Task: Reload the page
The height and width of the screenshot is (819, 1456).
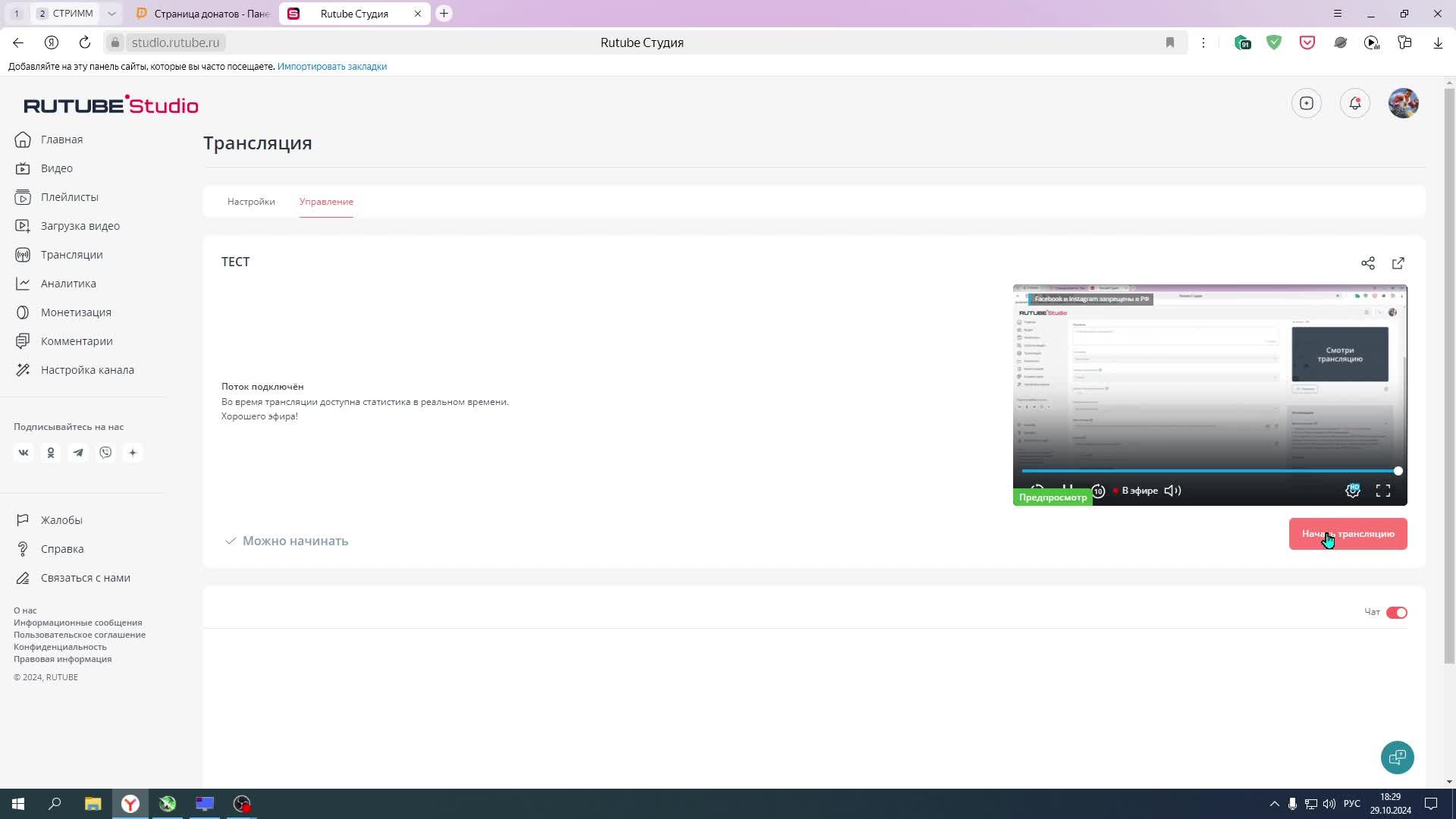Action: click(85, 42)
